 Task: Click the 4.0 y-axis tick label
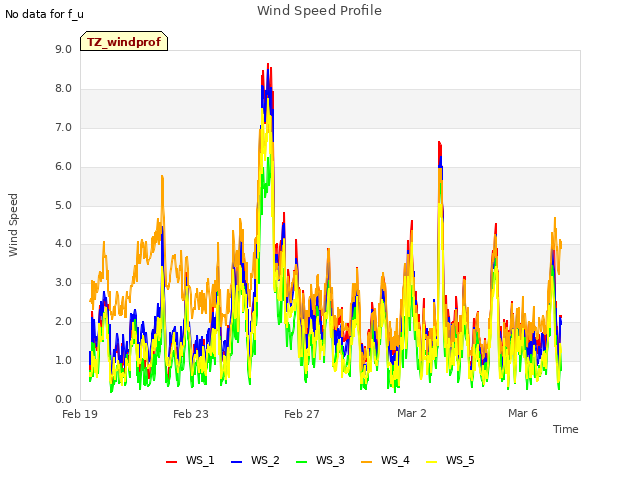[x=63, y=244]
